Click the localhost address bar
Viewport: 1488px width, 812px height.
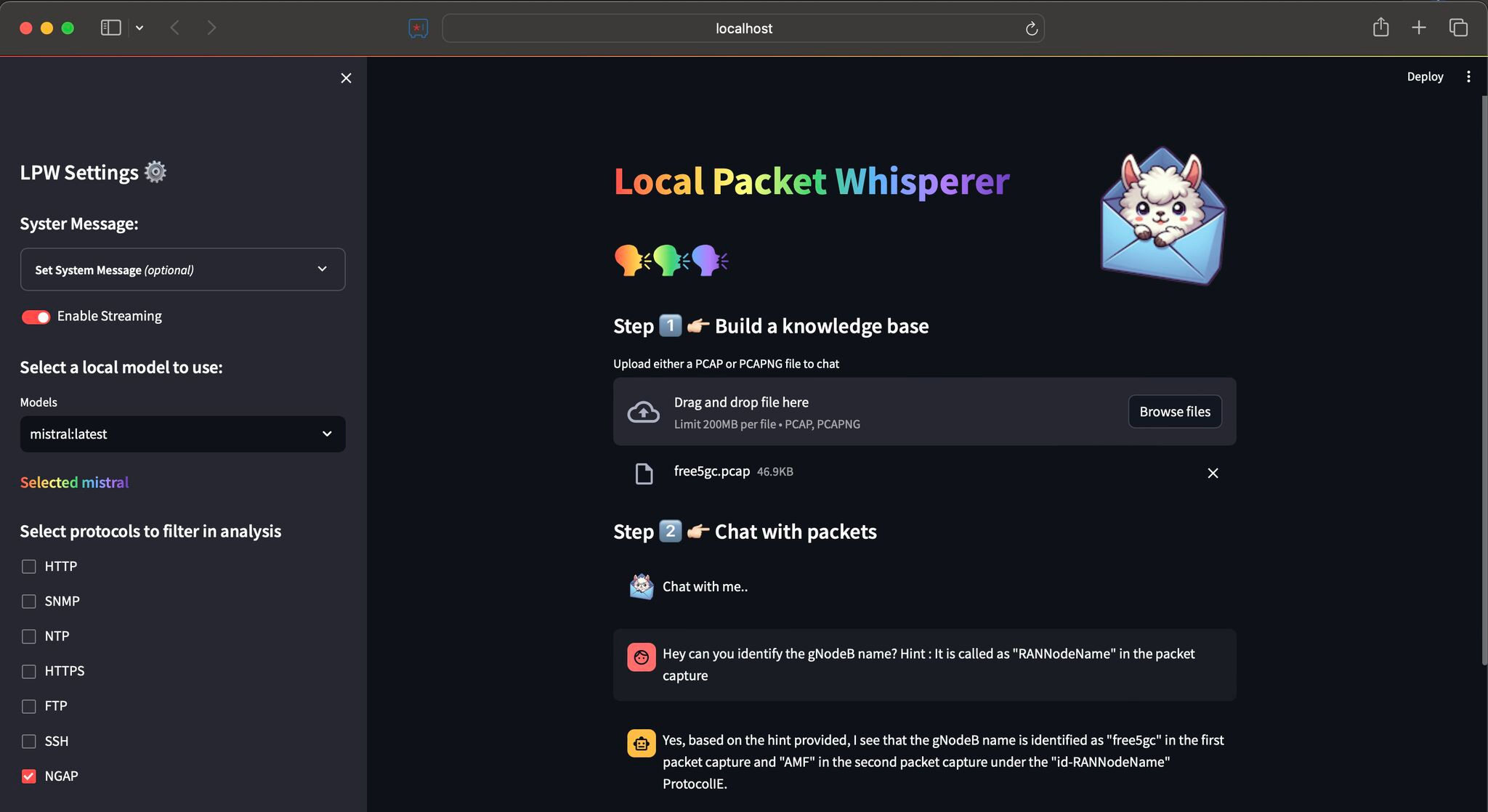(x=743, y=28)
